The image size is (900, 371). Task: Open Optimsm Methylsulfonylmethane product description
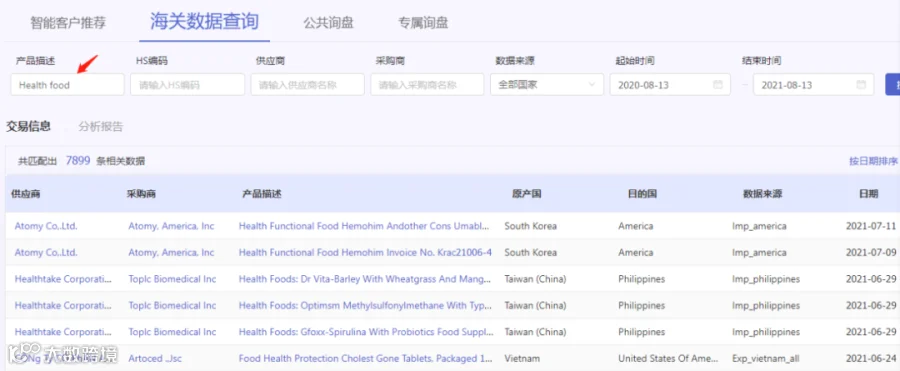366,306
